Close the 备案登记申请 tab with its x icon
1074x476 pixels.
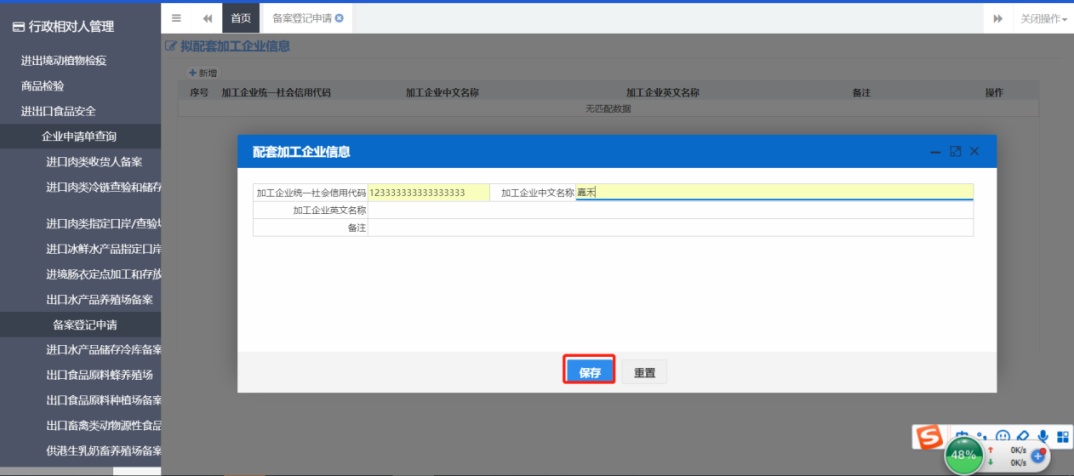339,18
